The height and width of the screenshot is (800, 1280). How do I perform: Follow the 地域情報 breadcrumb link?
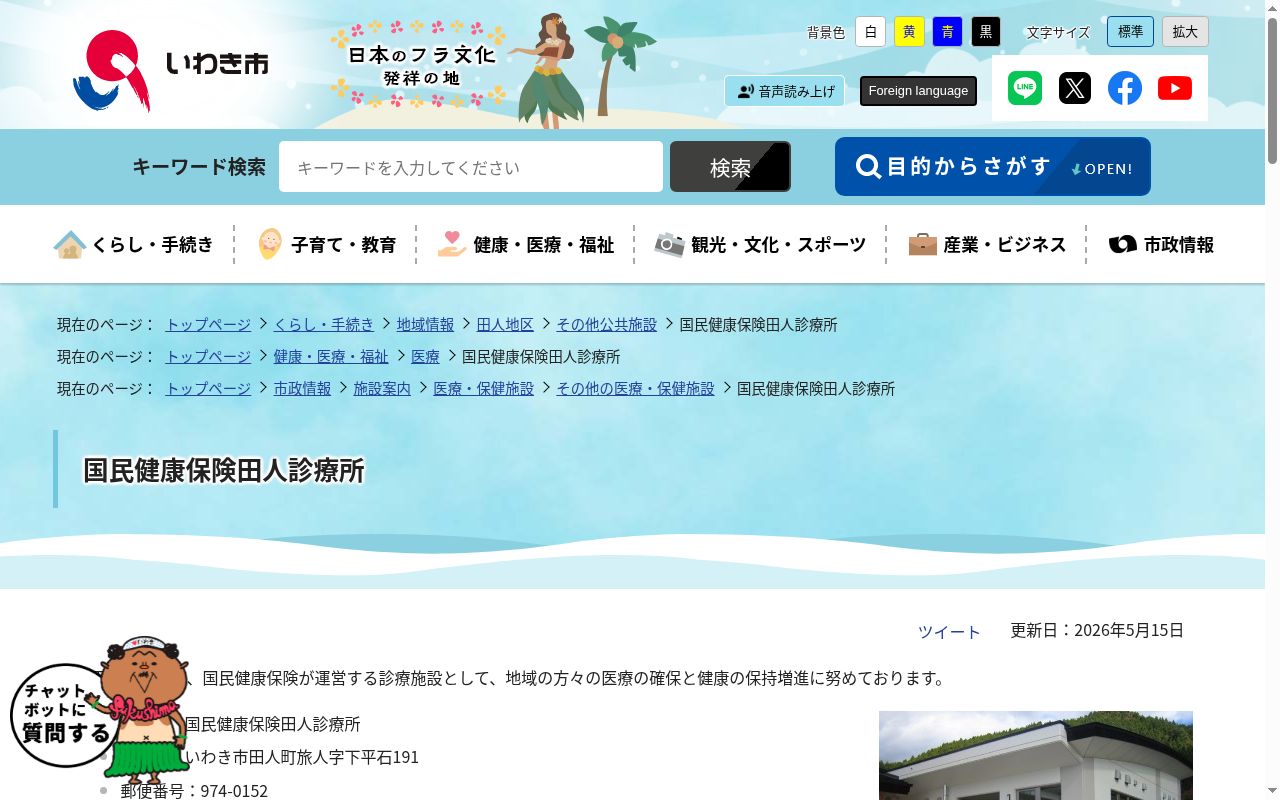point(425,324)
